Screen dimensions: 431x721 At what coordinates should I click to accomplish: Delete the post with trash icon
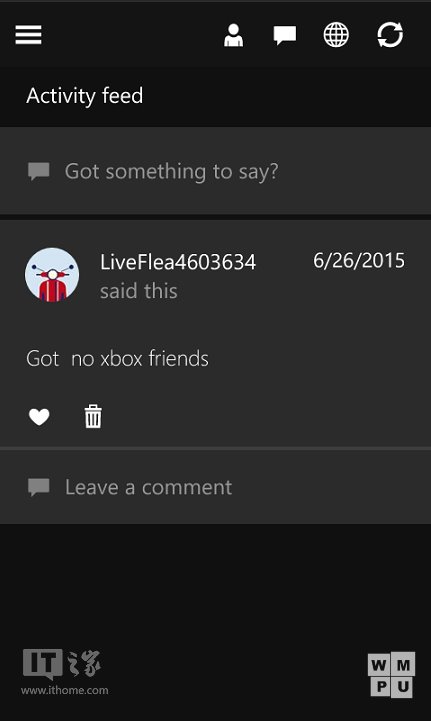93,417
